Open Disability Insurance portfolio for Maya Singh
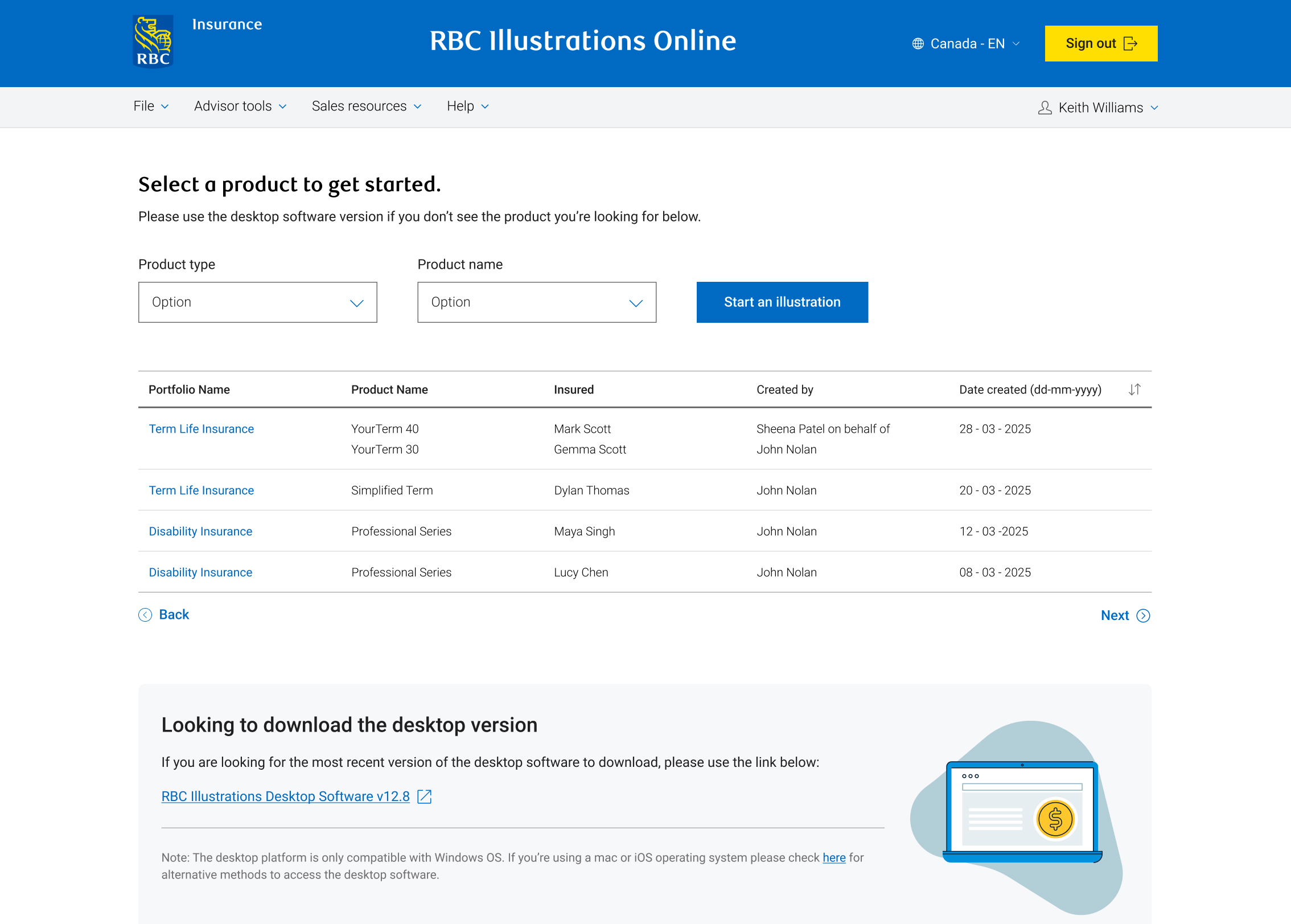The width and height of the screenshot is (1291, 924). point(200,531)
